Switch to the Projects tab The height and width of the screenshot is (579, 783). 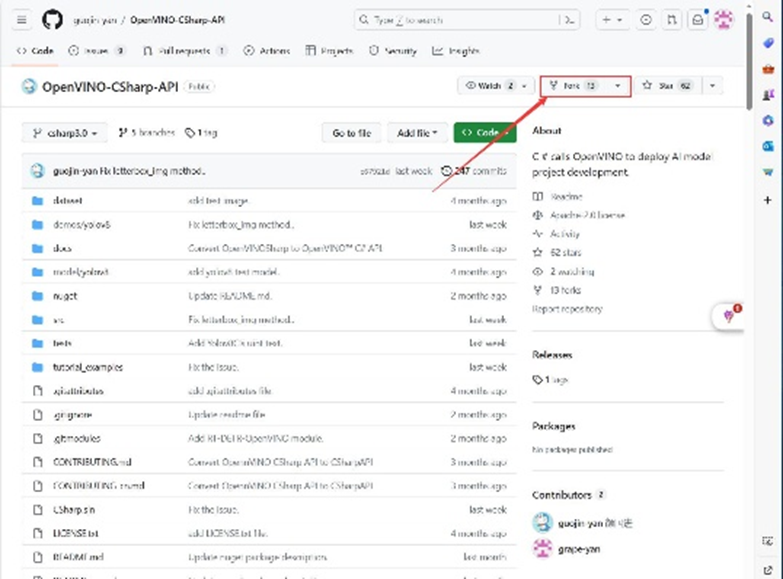[329, 50]
